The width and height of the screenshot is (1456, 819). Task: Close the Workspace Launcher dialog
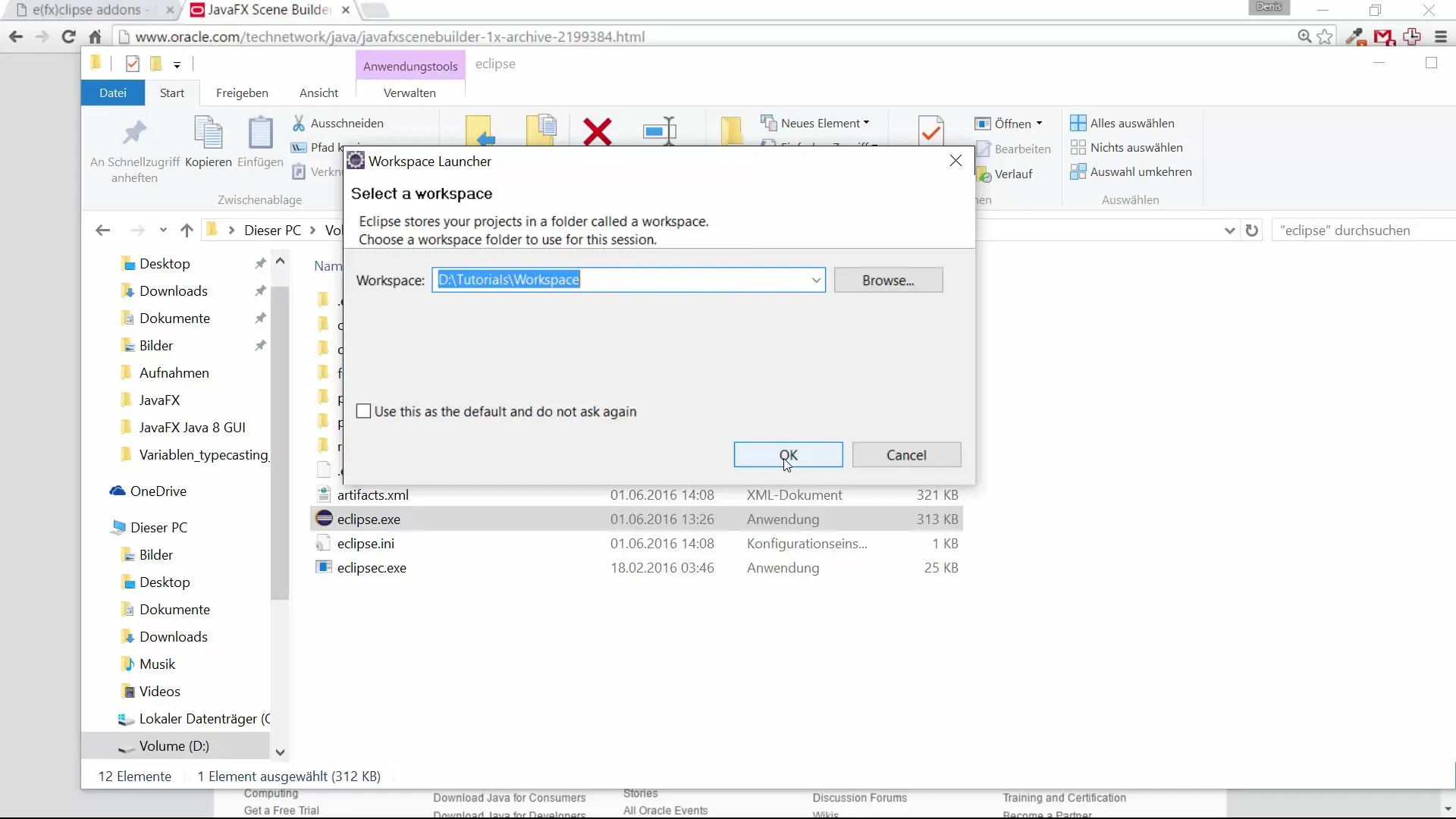pyautogui.click(x=955, y=161)
